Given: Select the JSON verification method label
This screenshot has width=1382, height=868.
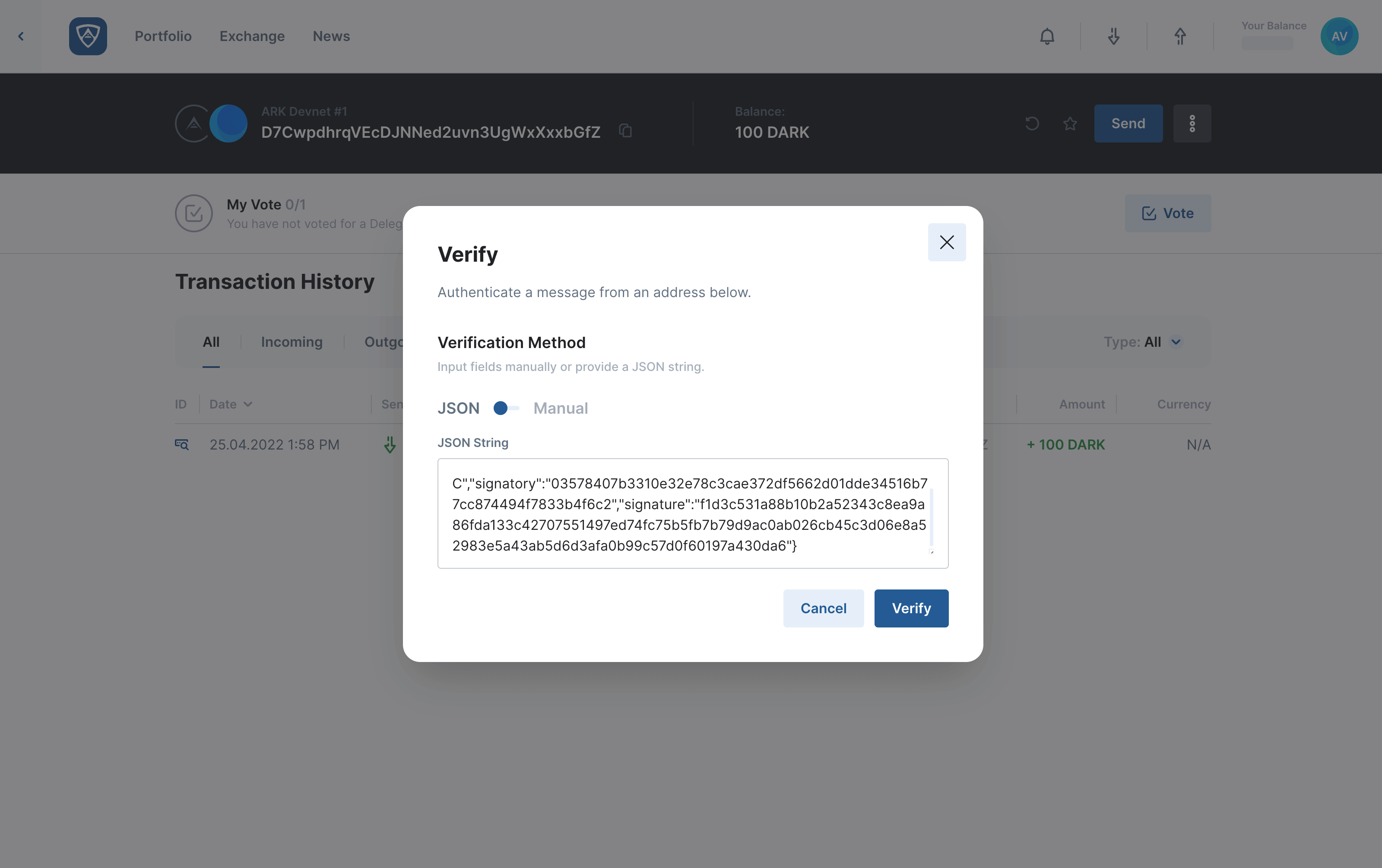Looking at the screenshot, I should pyautogui.click(x=458, y=408).
